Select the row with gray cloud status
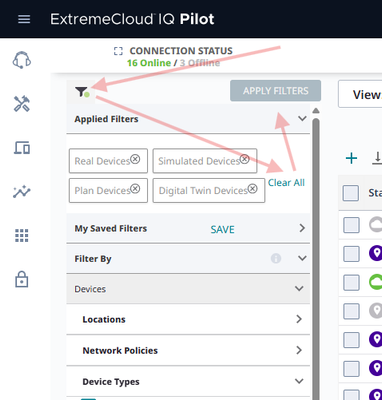Screen dimensions: 382x400 tap(351, 225)
